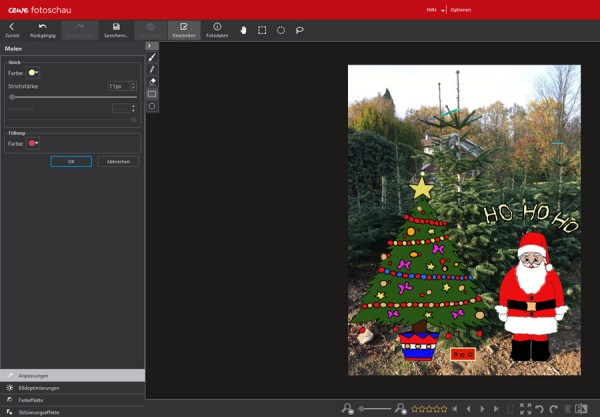Open the Füllung Farbe color dropdown
The height and width of the screenshot is (417, 600).
tap(33, 143)
